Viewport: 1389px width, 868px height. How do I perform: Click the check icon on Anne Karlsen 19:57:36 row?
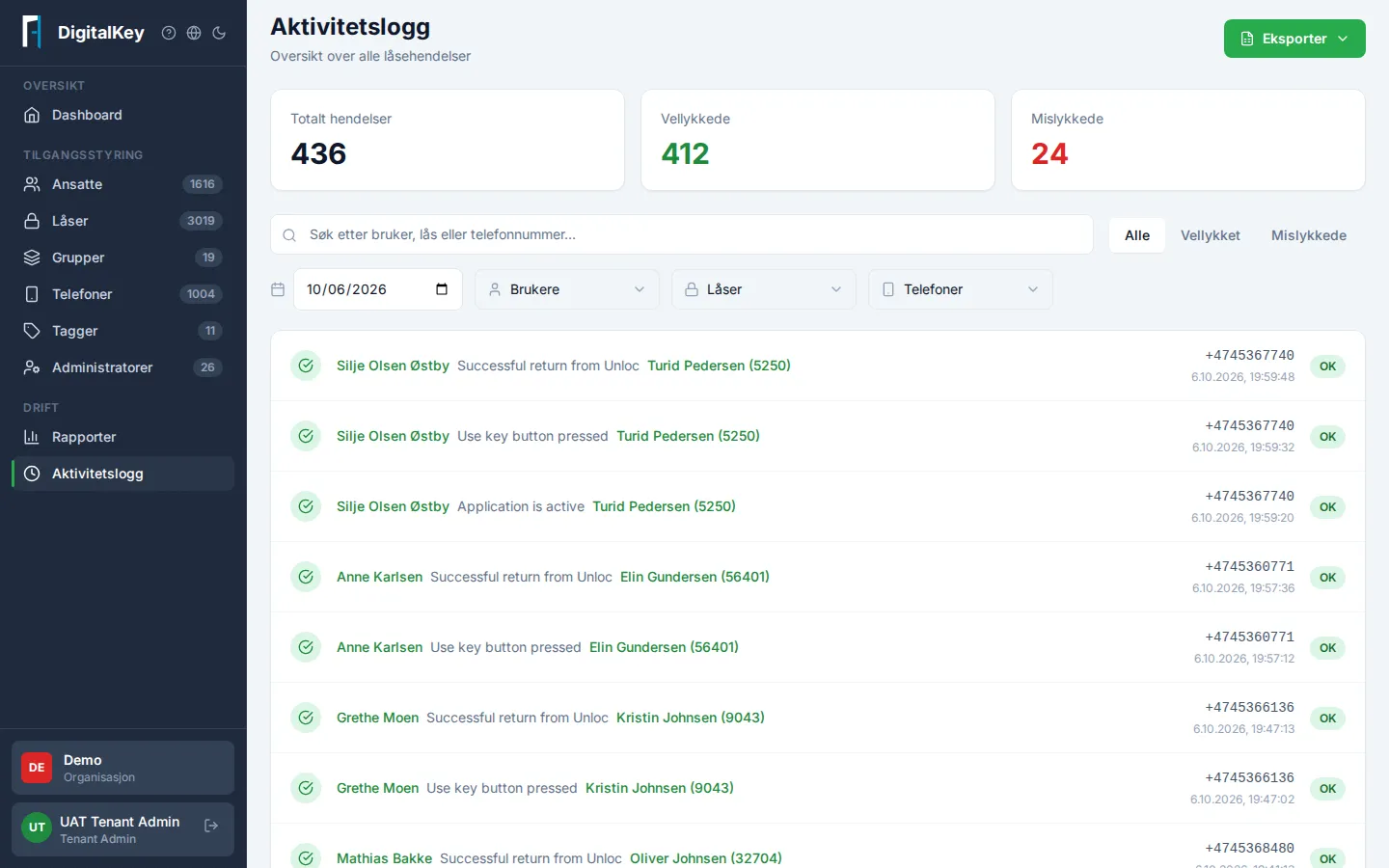click(x=306, y=577)
